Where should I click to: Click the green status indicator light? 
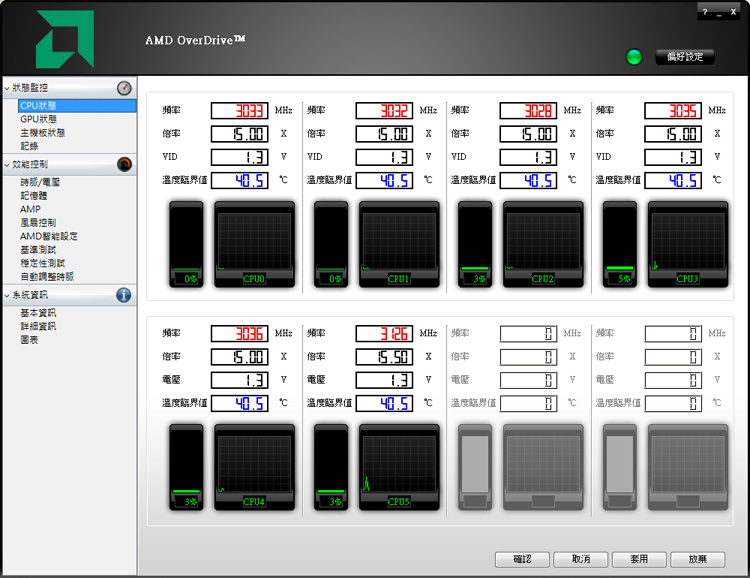(x=634, y=57)
